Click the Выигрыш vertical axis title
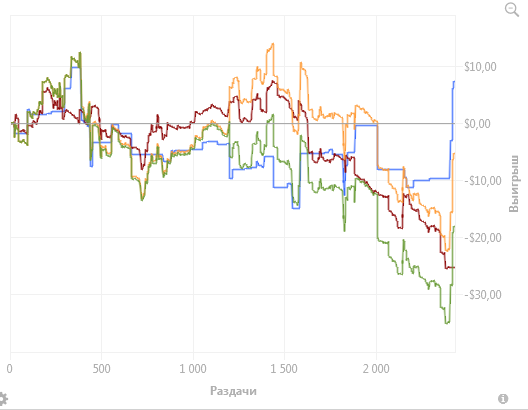Screen dimensions: 528x410 [514, 183]
